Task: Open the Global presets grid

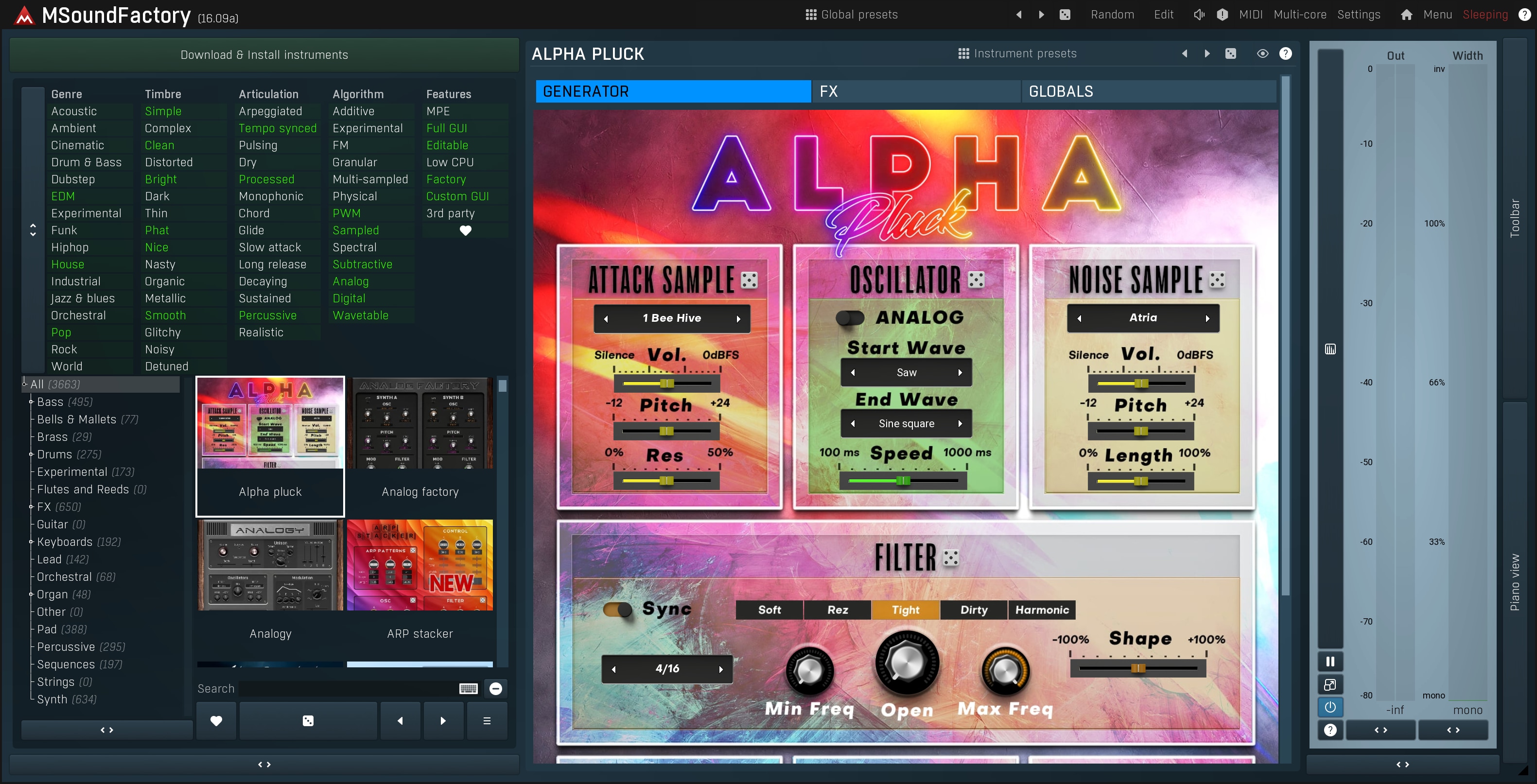Action: click(x=852, y=14)
